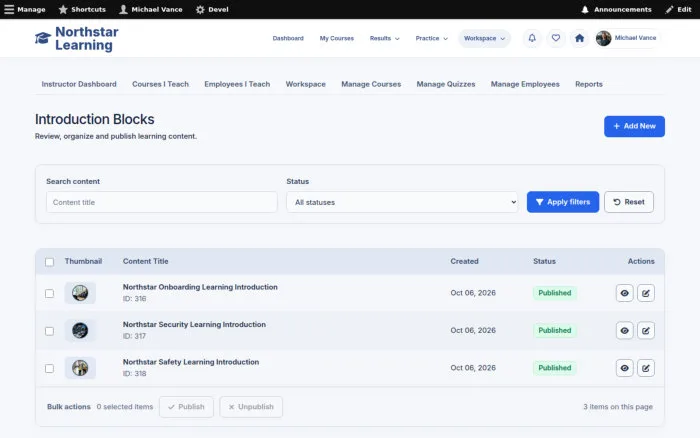Open Northstar Safety Learning Introduction title
The height and width of the screenshot is (438, 700).
[x=191, y=362]
